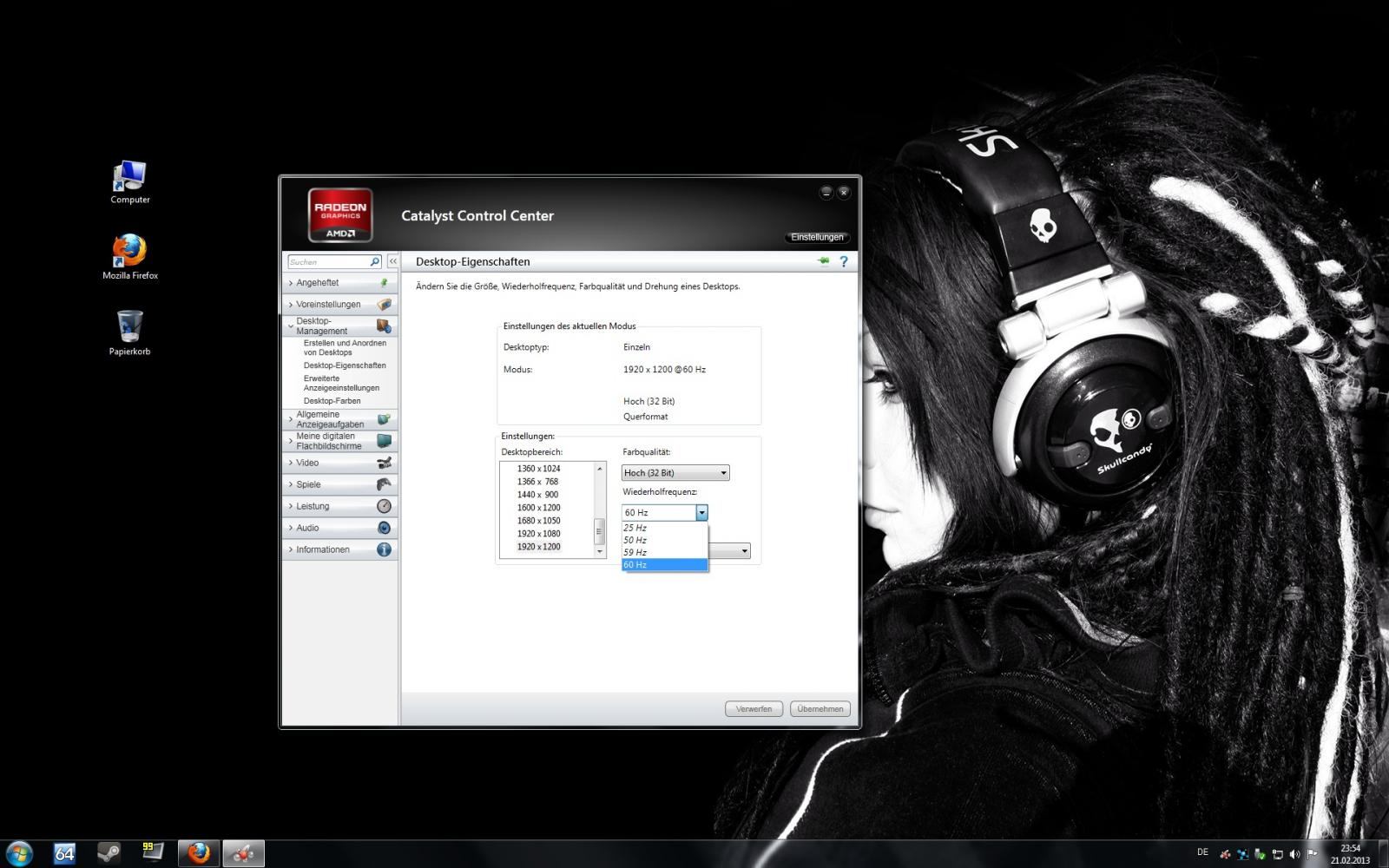Select resolution 1600 x 1200

[539, 508]
